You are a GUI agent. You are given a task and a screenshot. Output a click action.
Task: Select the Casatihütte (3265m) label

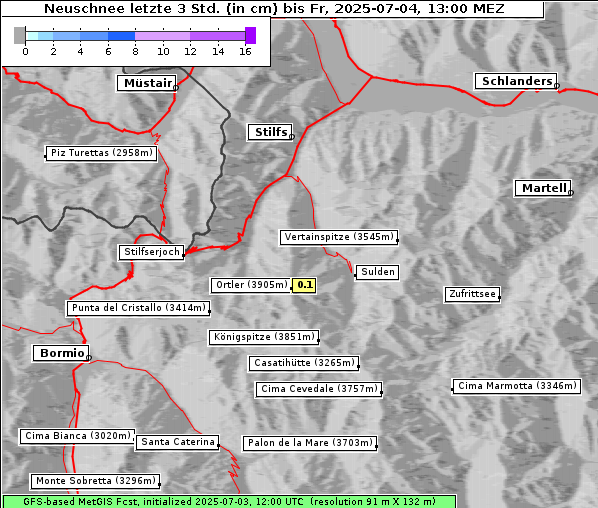click(304, 363)
